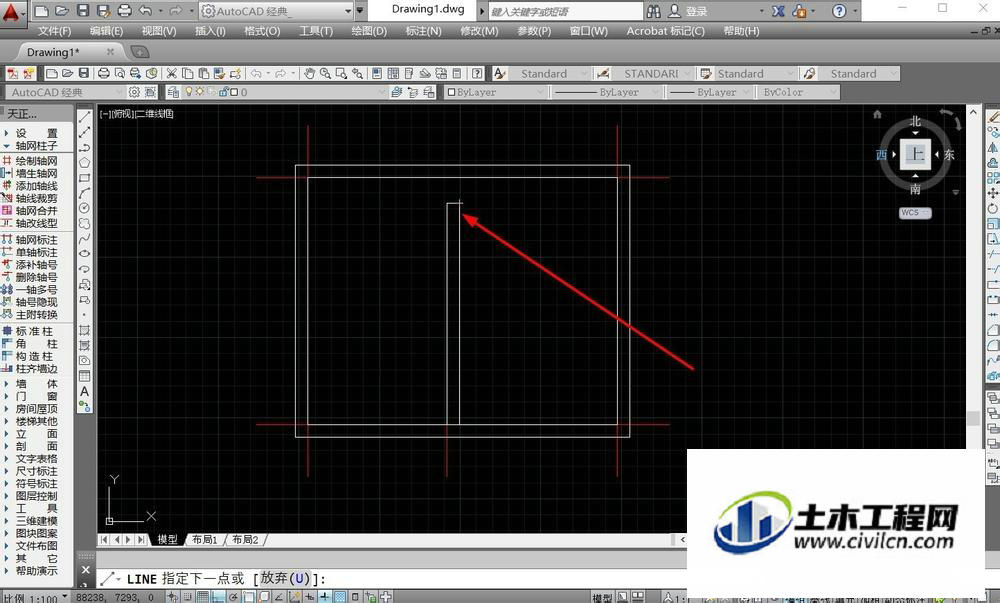The width and height of the screenshot is (1000, 603).
Task: Click the Save icon in standard toolbar
Action: (84, 73)
